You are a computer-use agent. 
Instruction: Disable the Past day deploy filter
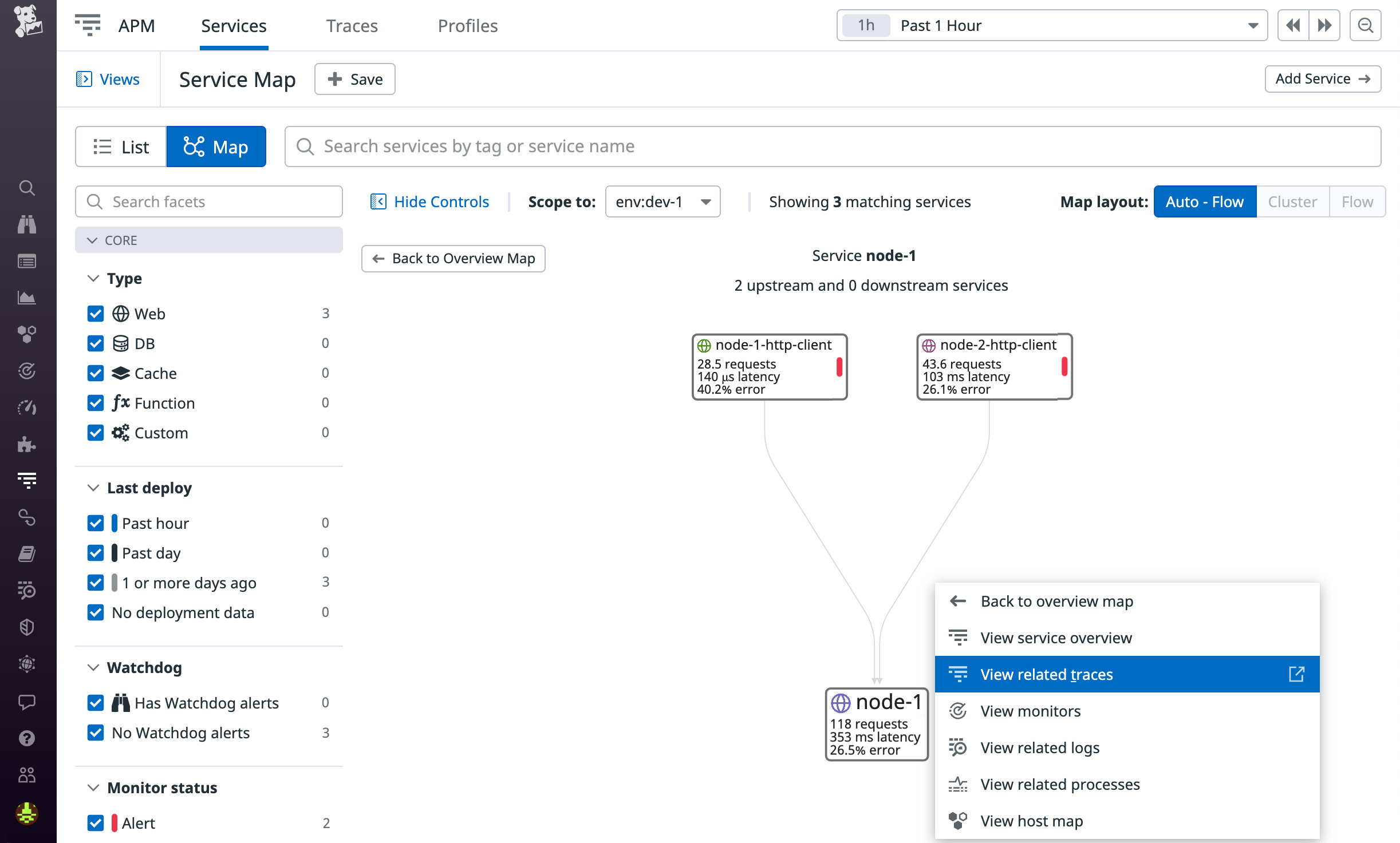(x=95, y=552)
